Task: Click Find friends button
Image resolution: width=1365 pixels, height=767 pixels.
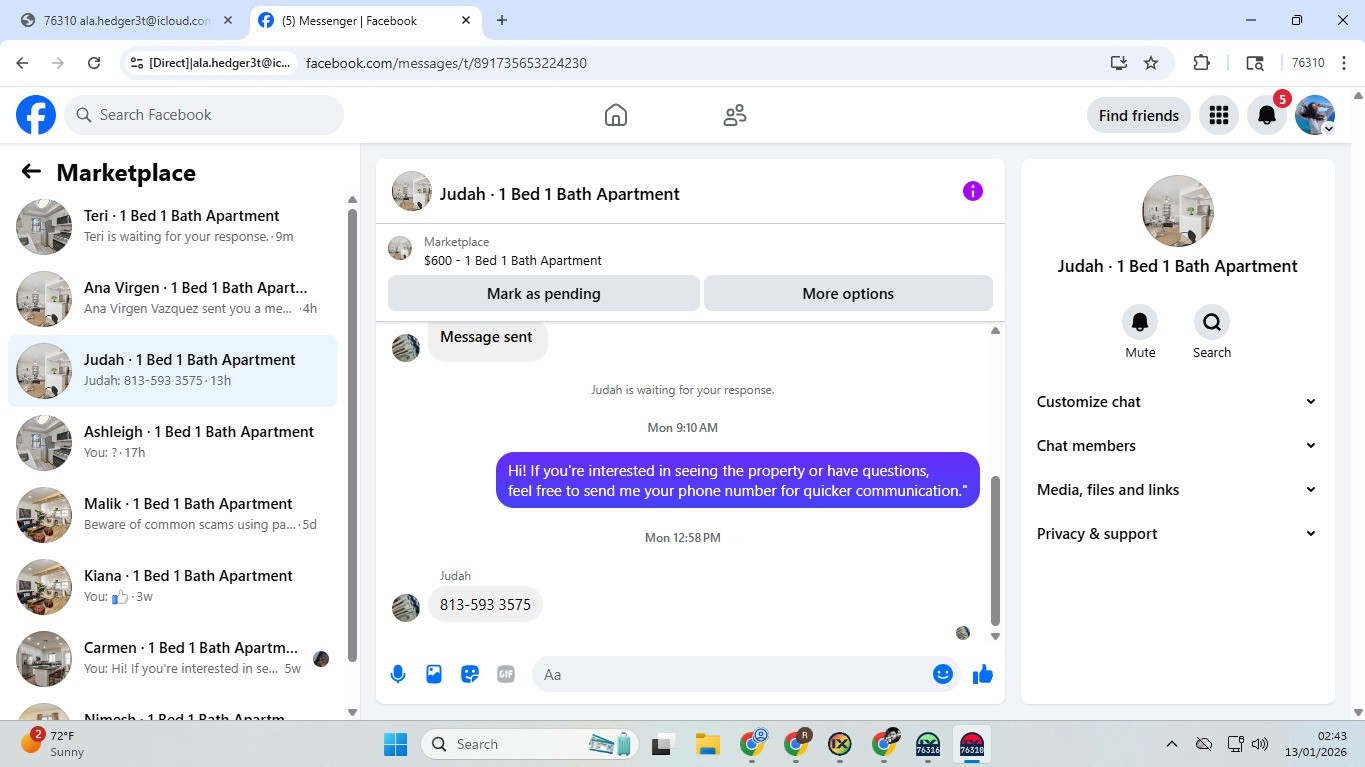Action: tap(1139, 115)
